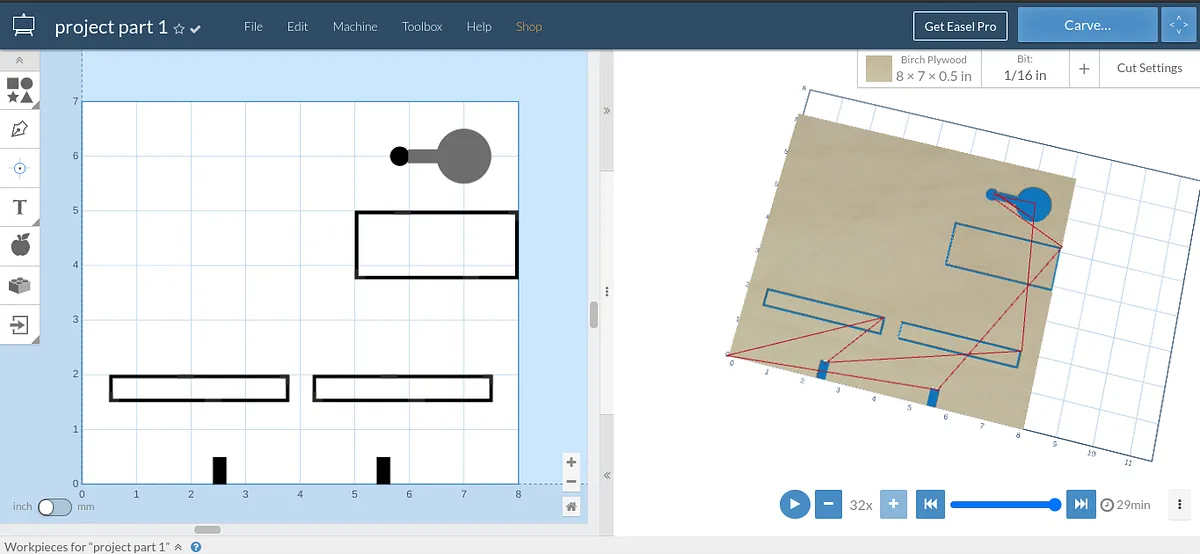
Task: Open the Icons library (apple icon)
Action: (x=20, y=245)
